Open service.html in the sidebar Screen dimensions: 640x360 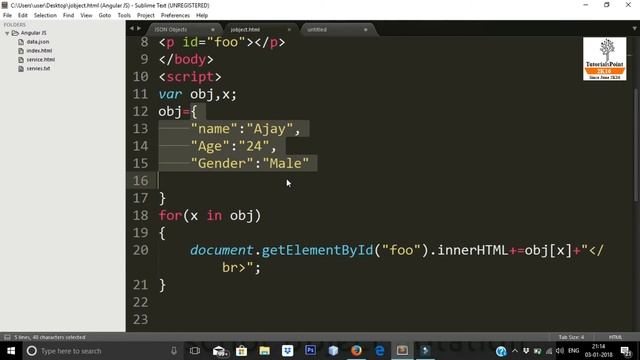click(x=40, y=60)
